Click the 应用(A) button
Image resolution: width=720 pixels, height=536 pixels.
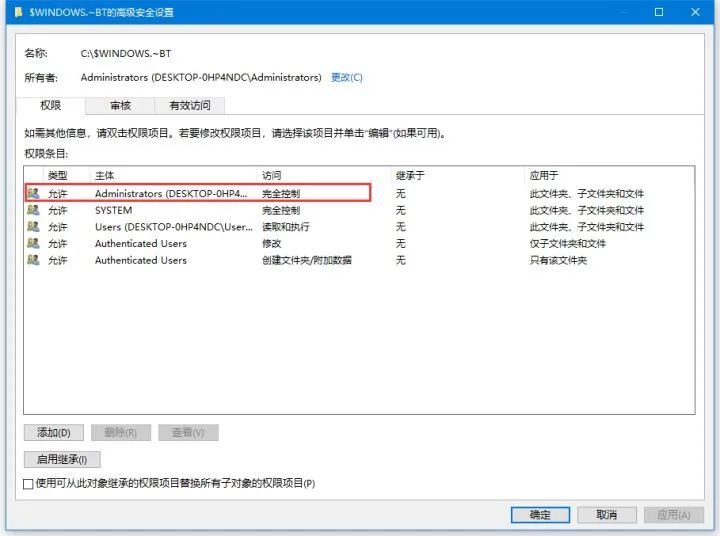pyautogui.click(x=674, y=515)
